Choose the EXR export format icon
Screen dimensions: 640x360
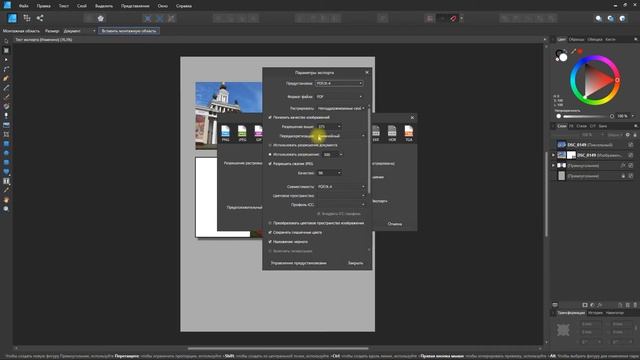point(376,133)
